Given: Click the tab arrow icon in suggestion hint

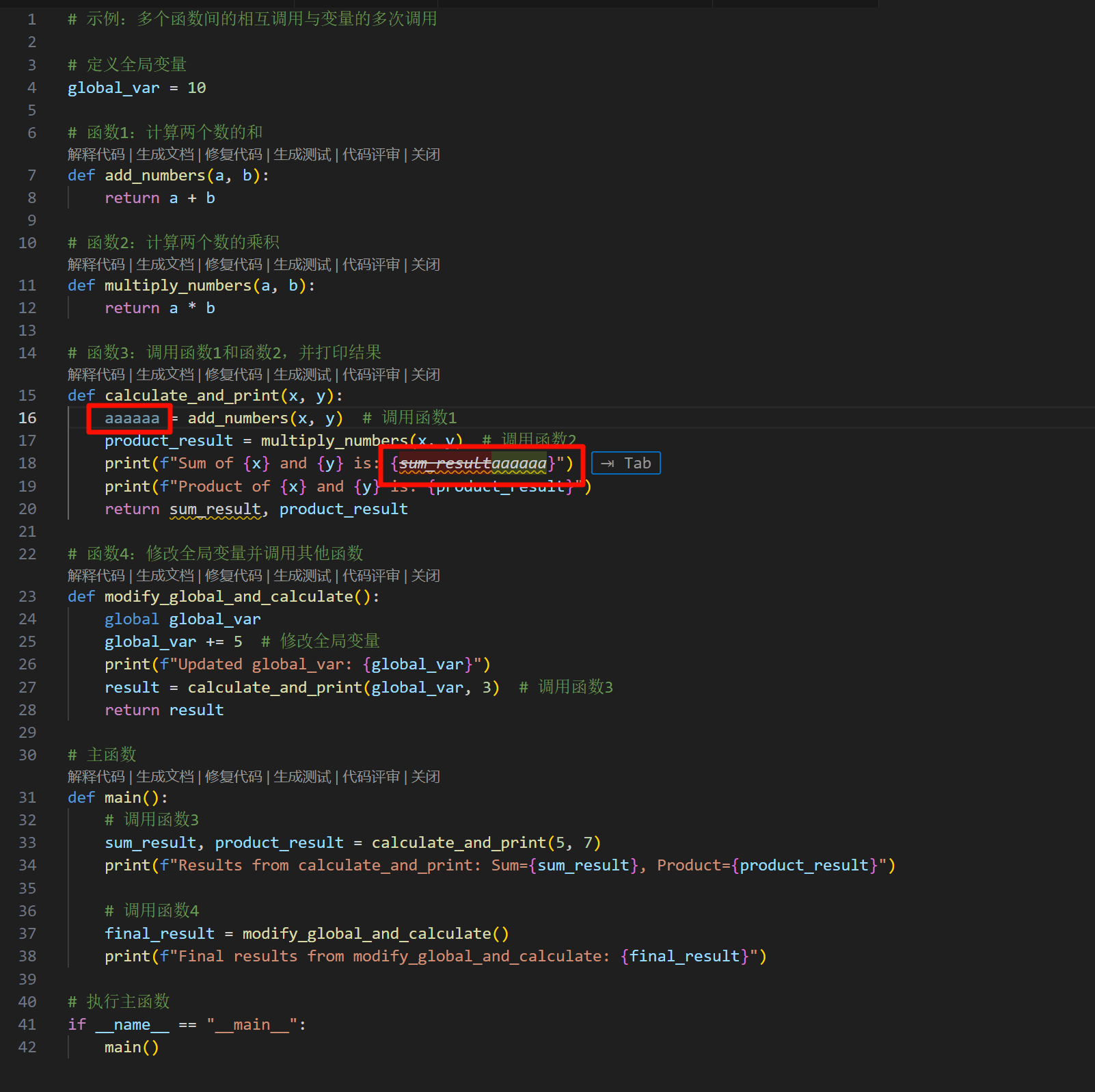Looking at the screenshot, I should point(607,464).
